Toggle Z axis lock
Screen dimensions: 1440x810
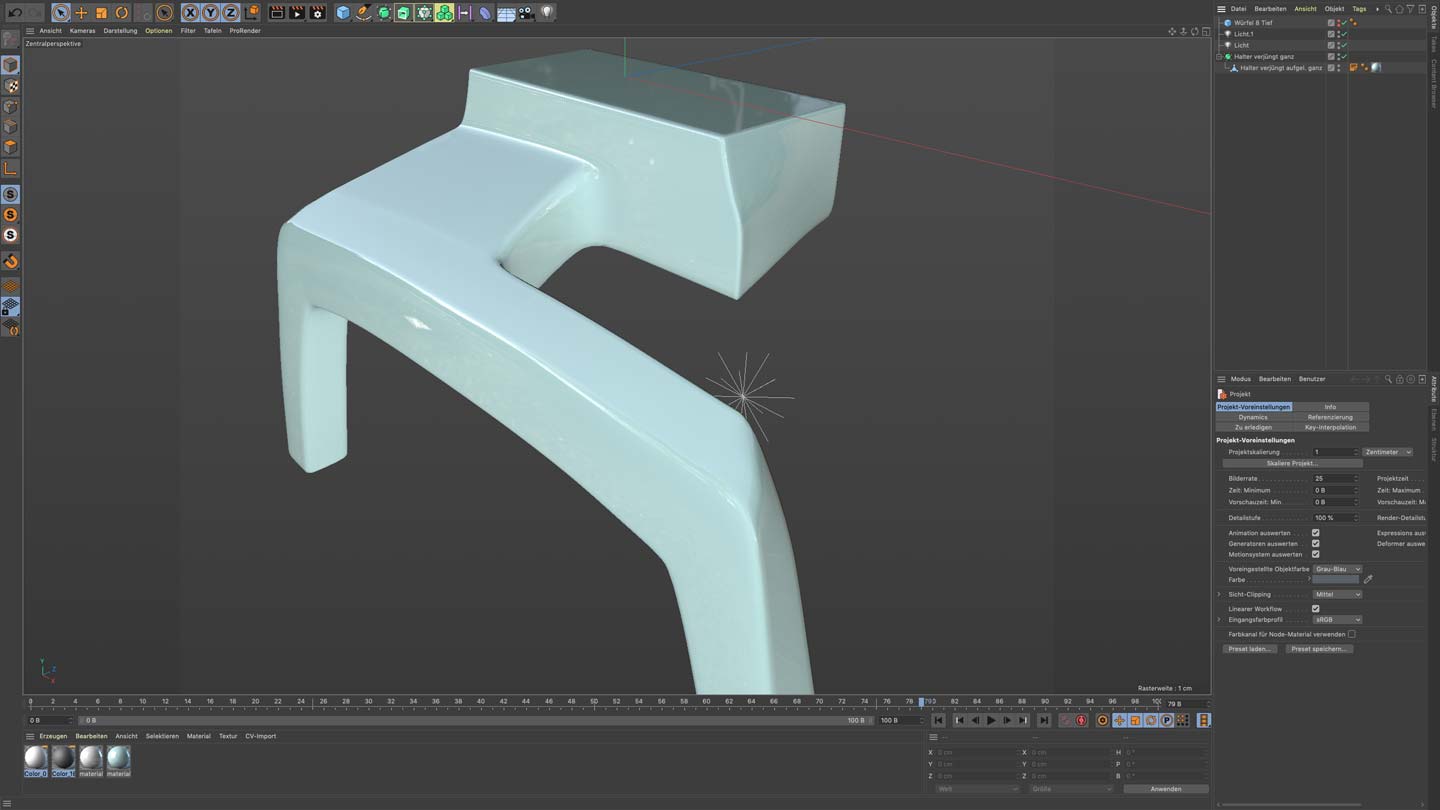click(x=230, y=13)
